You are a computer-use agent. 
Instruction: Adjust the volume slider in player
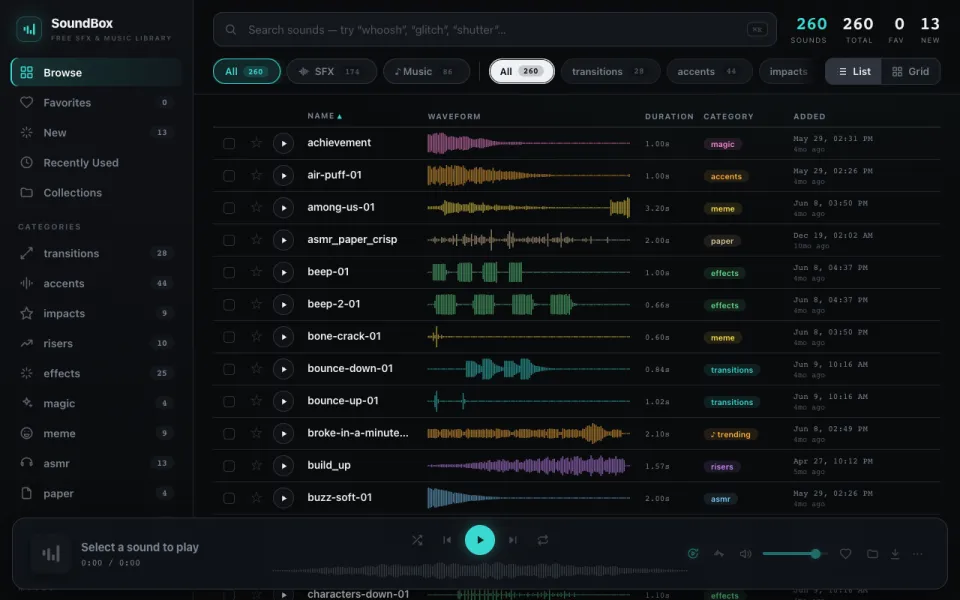(x=794, y=554)
